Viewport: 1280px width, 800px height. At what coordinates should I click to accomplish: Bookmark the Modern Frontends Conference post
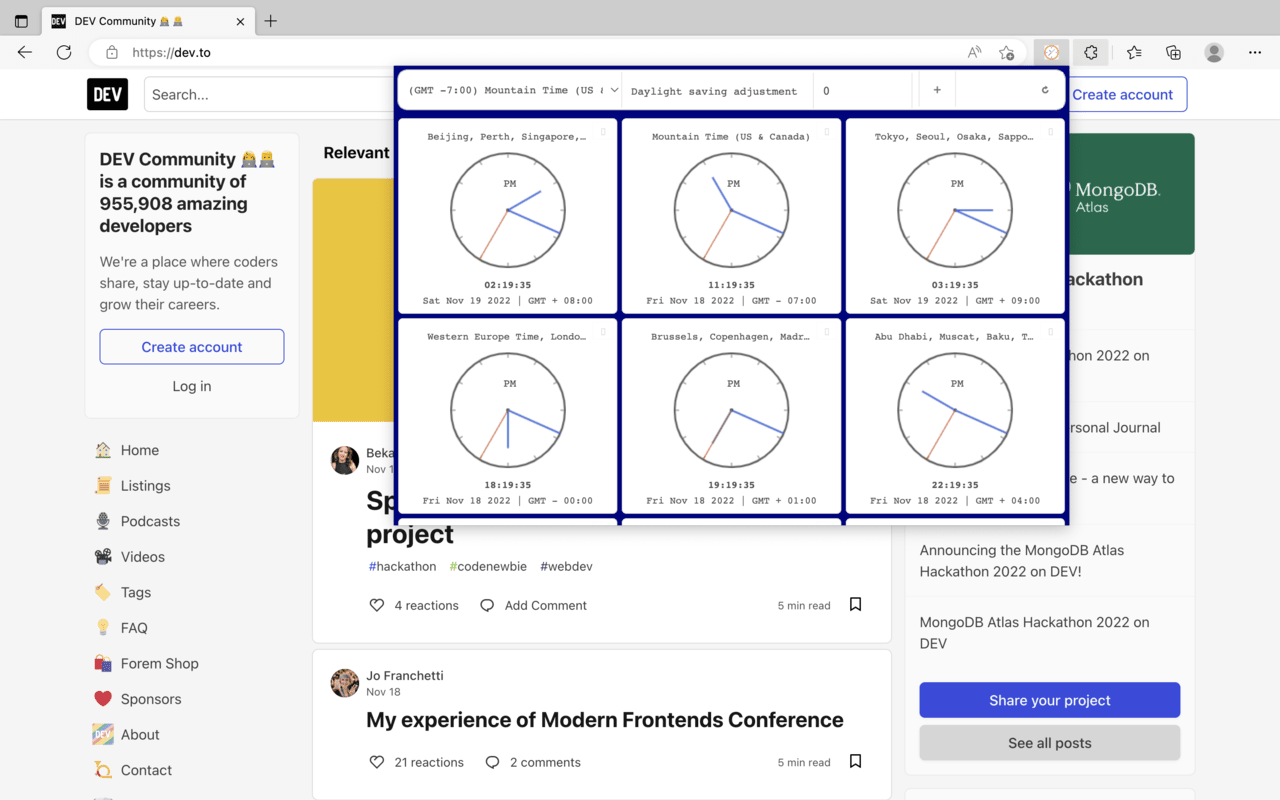[855, 761]
